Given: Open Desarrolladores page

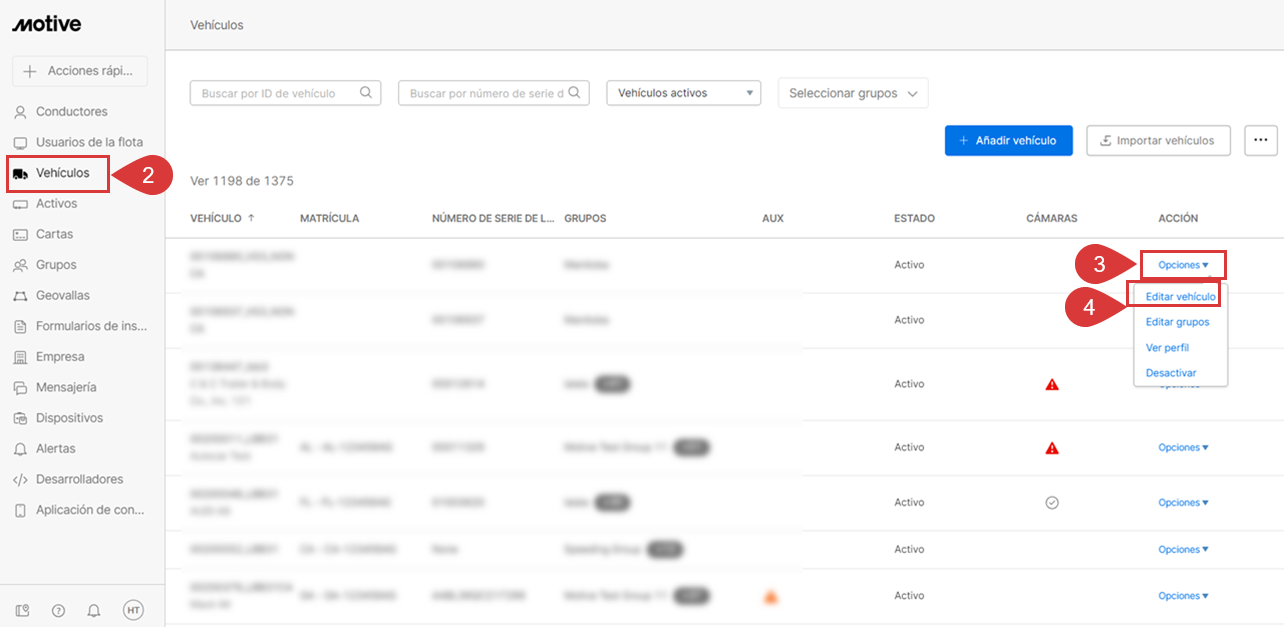Looking at the screenshot, I should (x=80, y=479).
